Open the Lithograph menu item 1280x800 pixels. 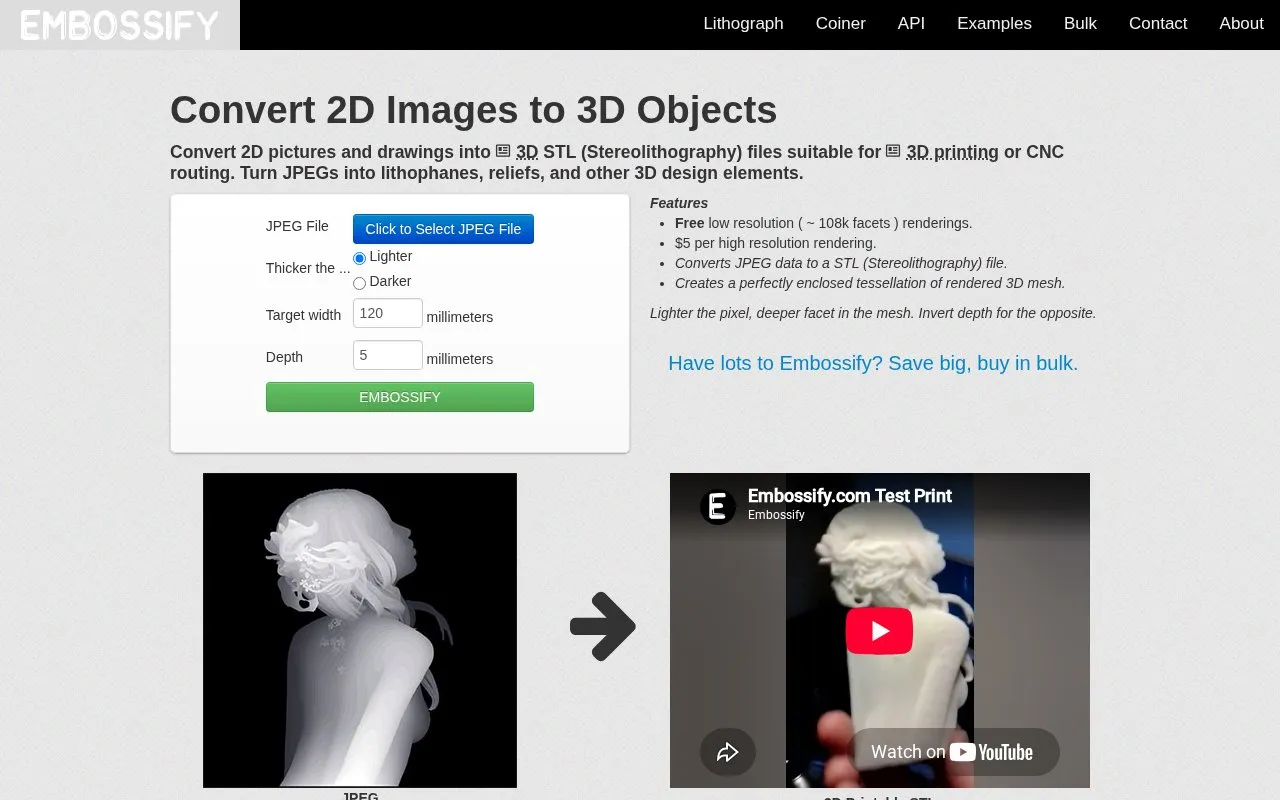743,24
